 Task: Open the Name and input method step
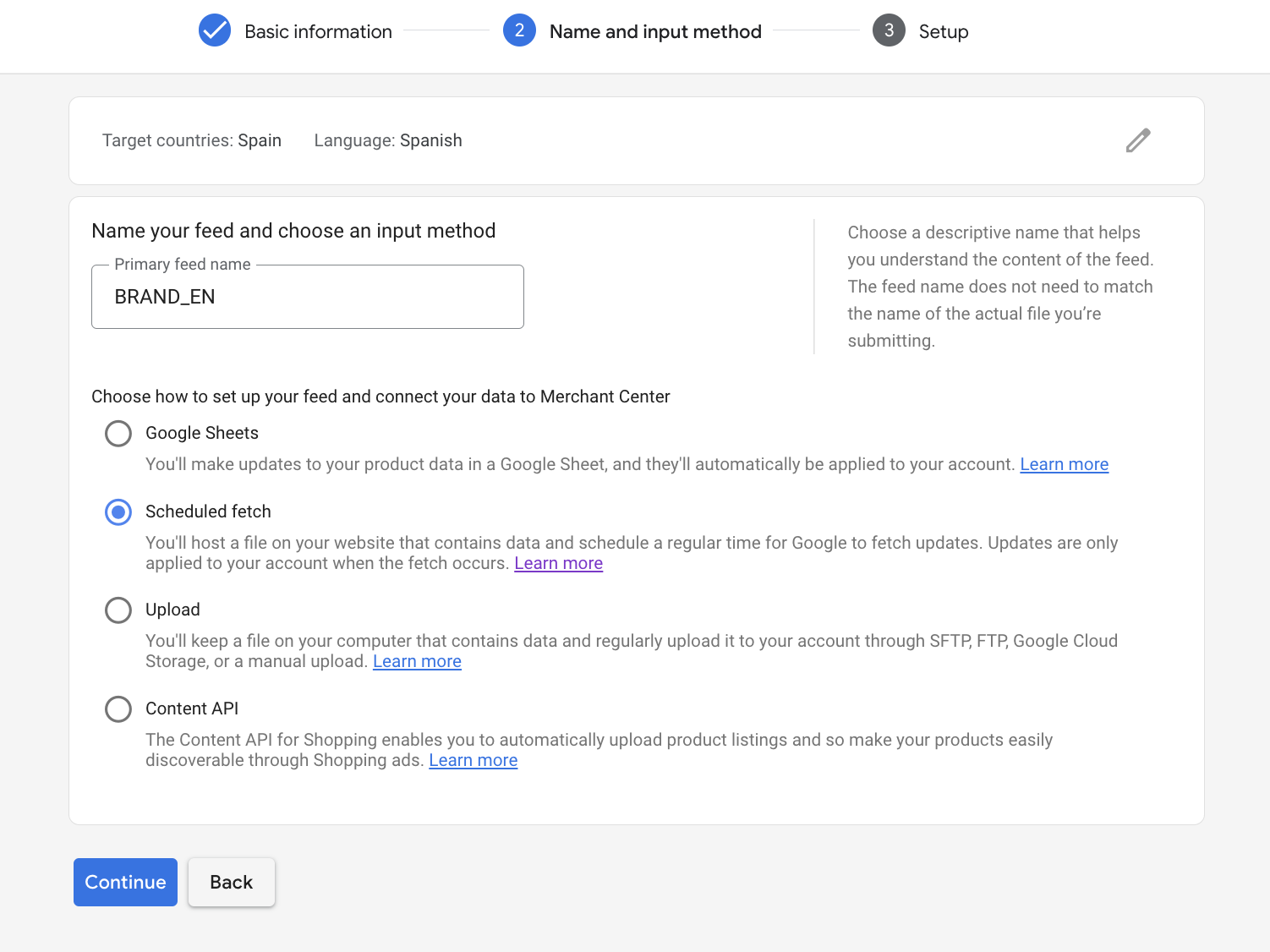pos(655,31)
